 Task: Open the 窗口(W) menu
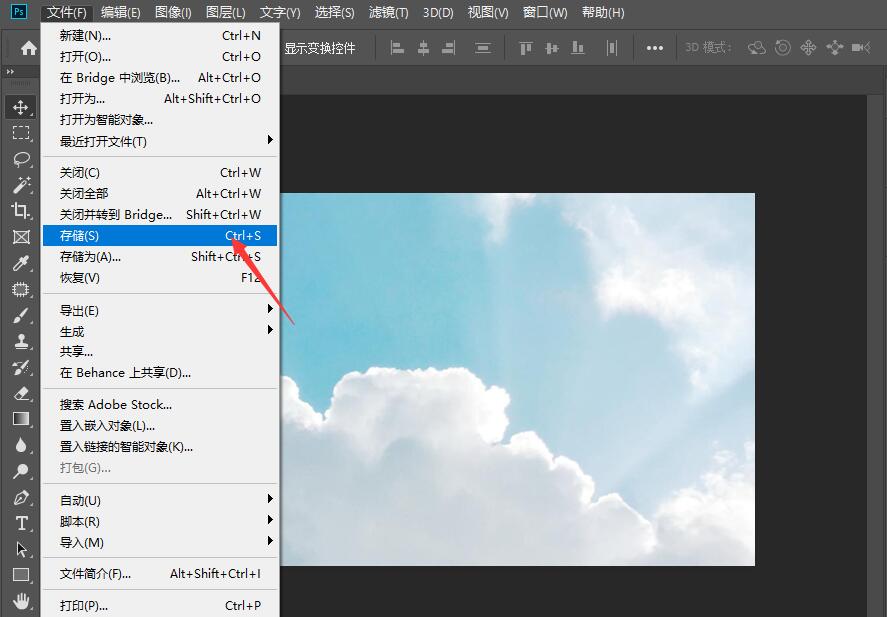[545, 12]
